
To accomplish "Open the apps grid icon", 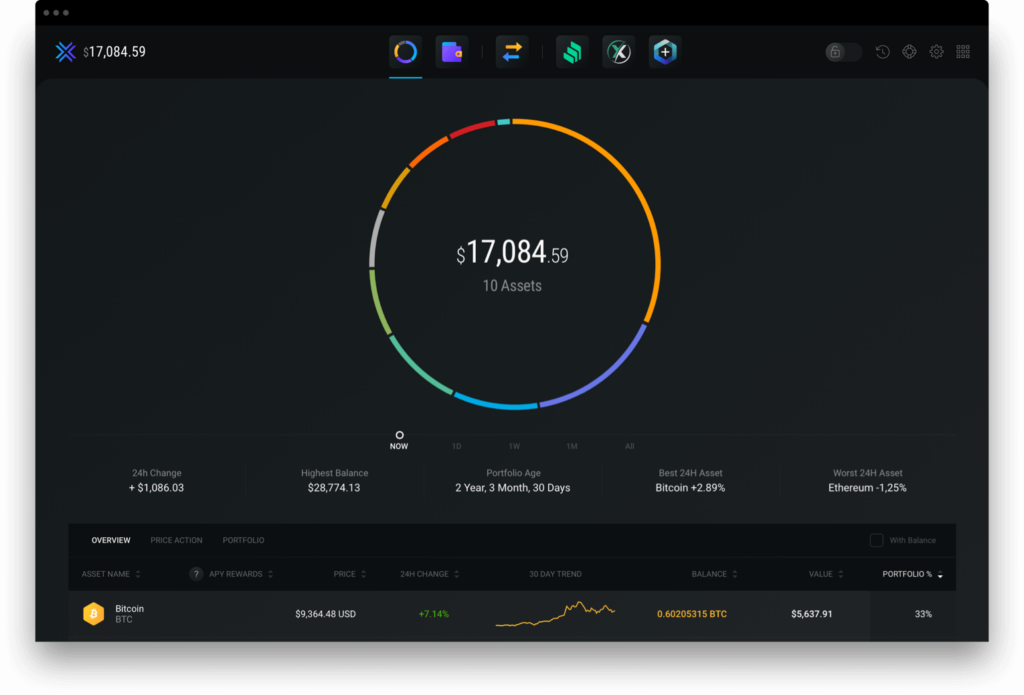I will point(963,52).
